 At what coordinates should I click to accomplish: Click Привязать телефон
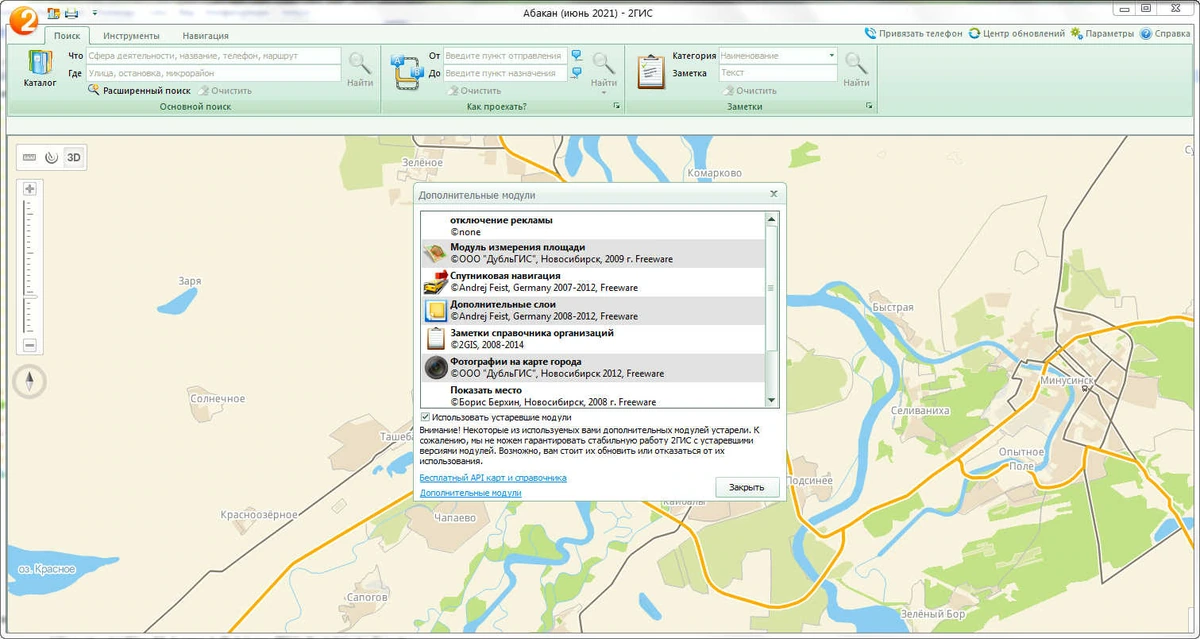click(x=913, y=33)
